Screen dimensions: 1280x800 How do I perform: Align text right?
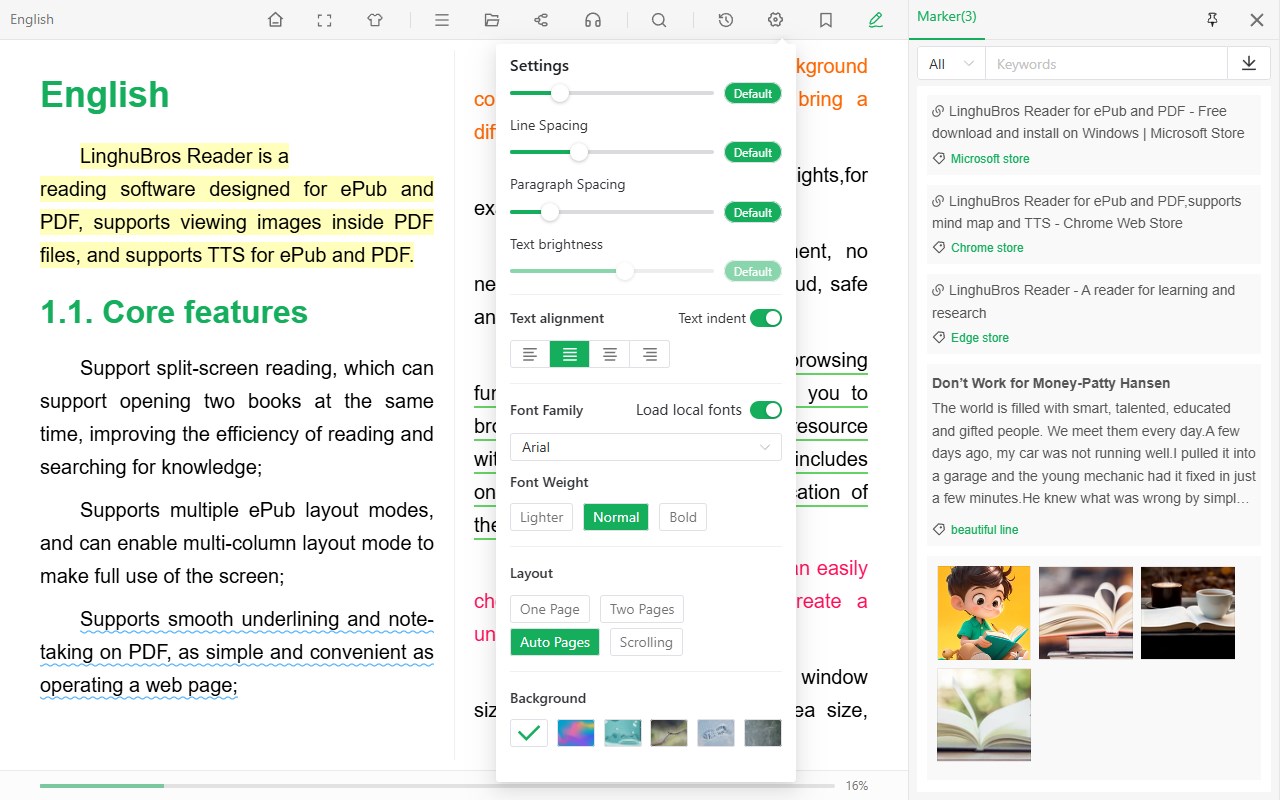pos(650,354)
